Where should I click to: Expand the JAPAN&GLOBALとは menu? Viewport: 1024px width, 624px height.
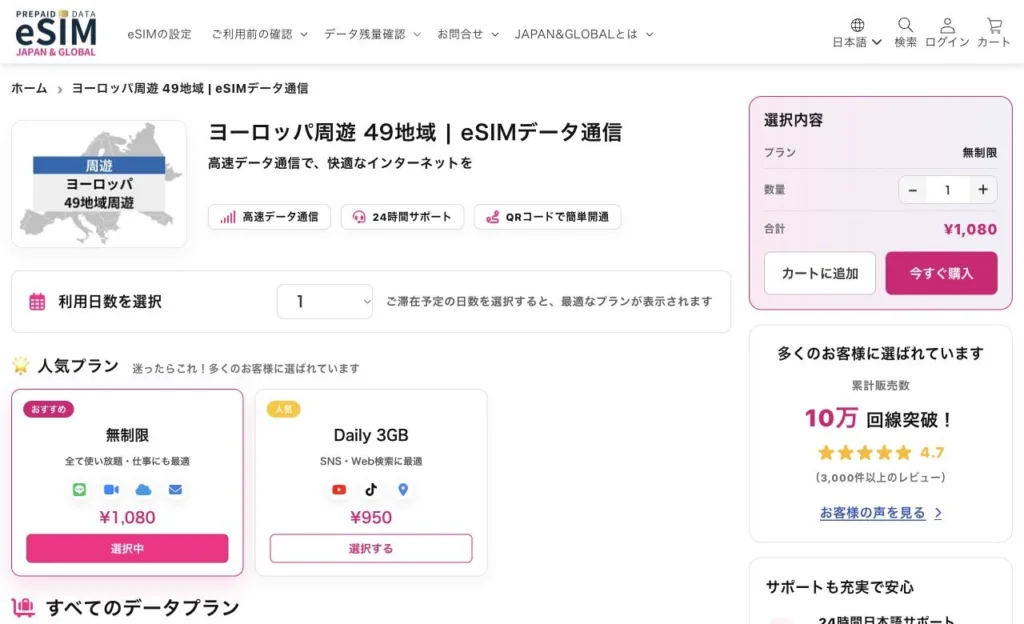(x=584, y=35)
